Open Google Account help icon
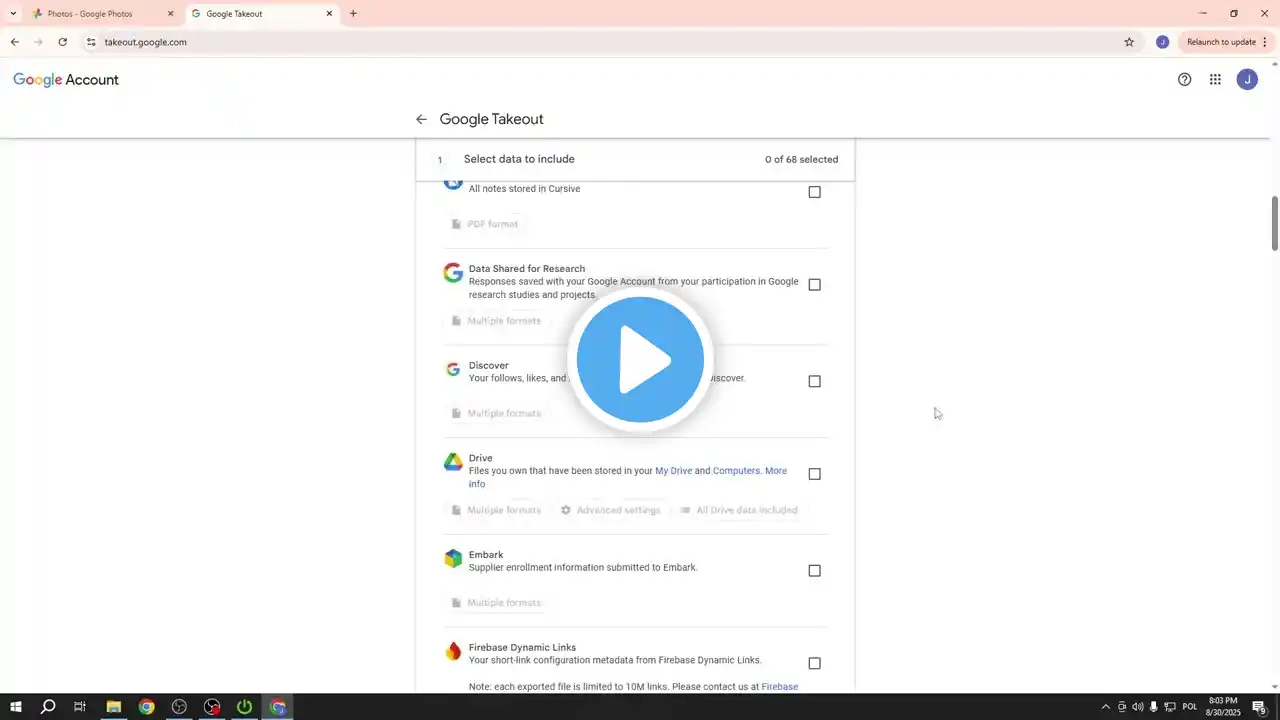The image size is (1280, 720). [1185, 80]
